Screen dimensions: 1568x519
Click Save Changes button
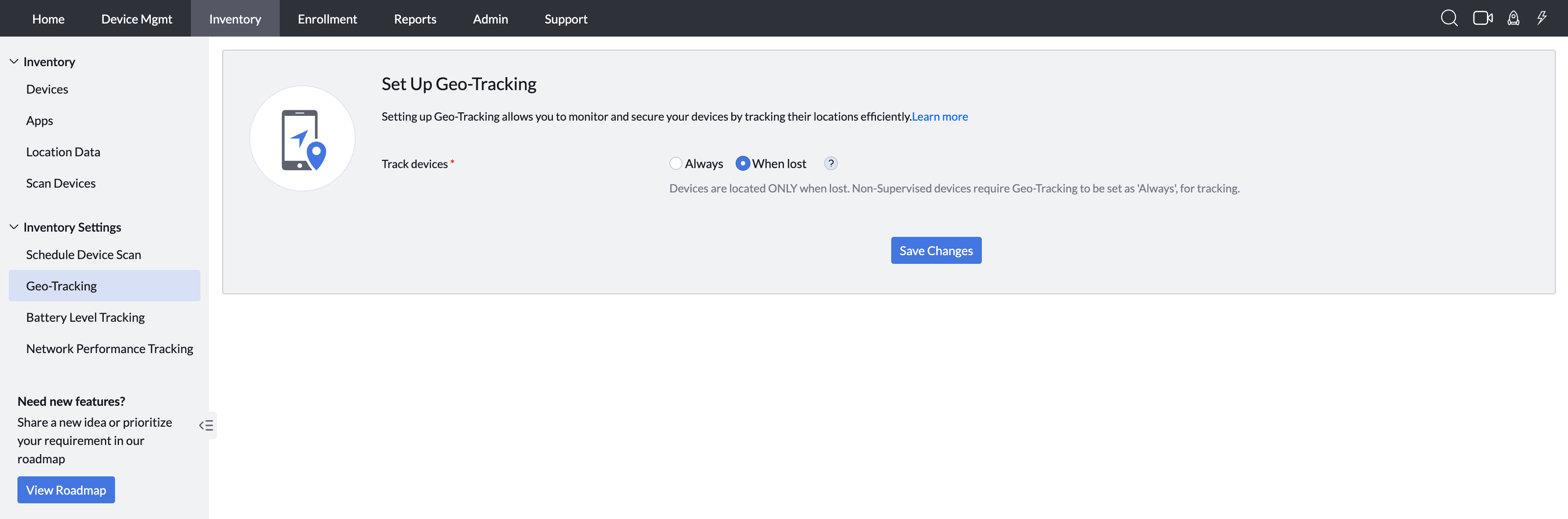click(936, 251)
